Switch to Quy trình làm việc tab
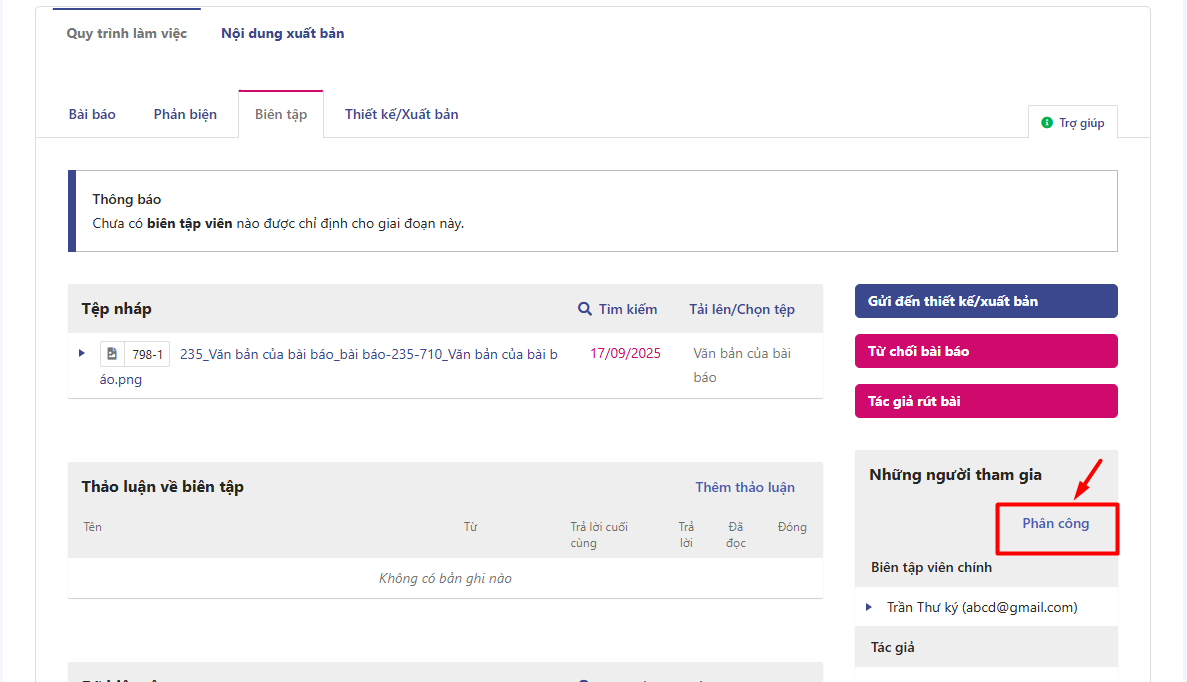Image resolution: width=1187 pixels, height=682 pixels. point(127,33)
